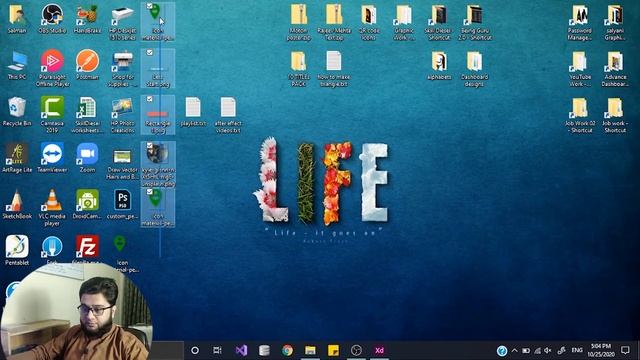Select the Rajeev Mehta Text.zip archive
The width and height of the screenshot is (640, 360).
[334, 22]
